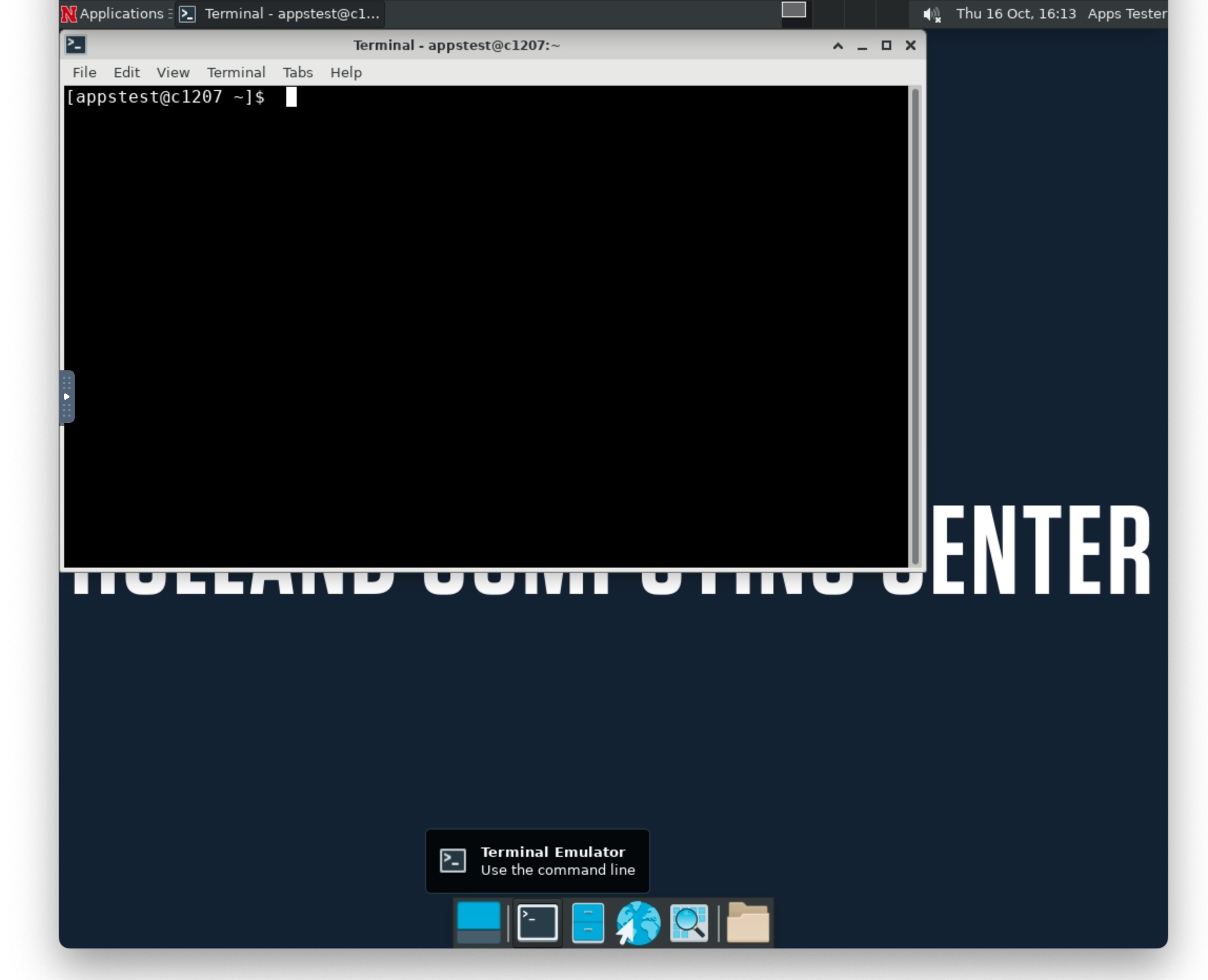Click the Terminal Emulator dock icon

[537, 923]
